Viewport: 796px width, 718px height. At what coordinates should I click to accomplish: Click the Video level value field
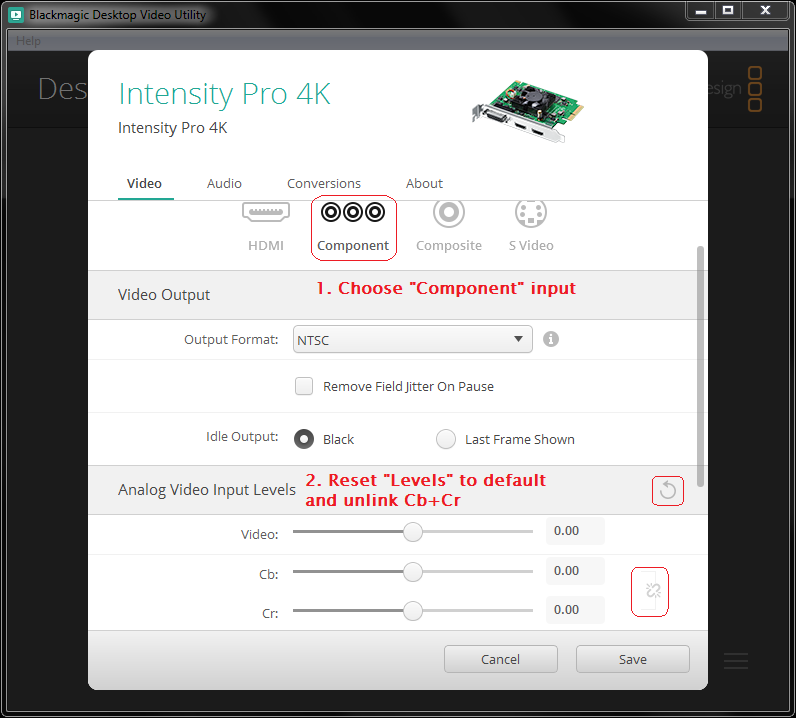[575, 531]
